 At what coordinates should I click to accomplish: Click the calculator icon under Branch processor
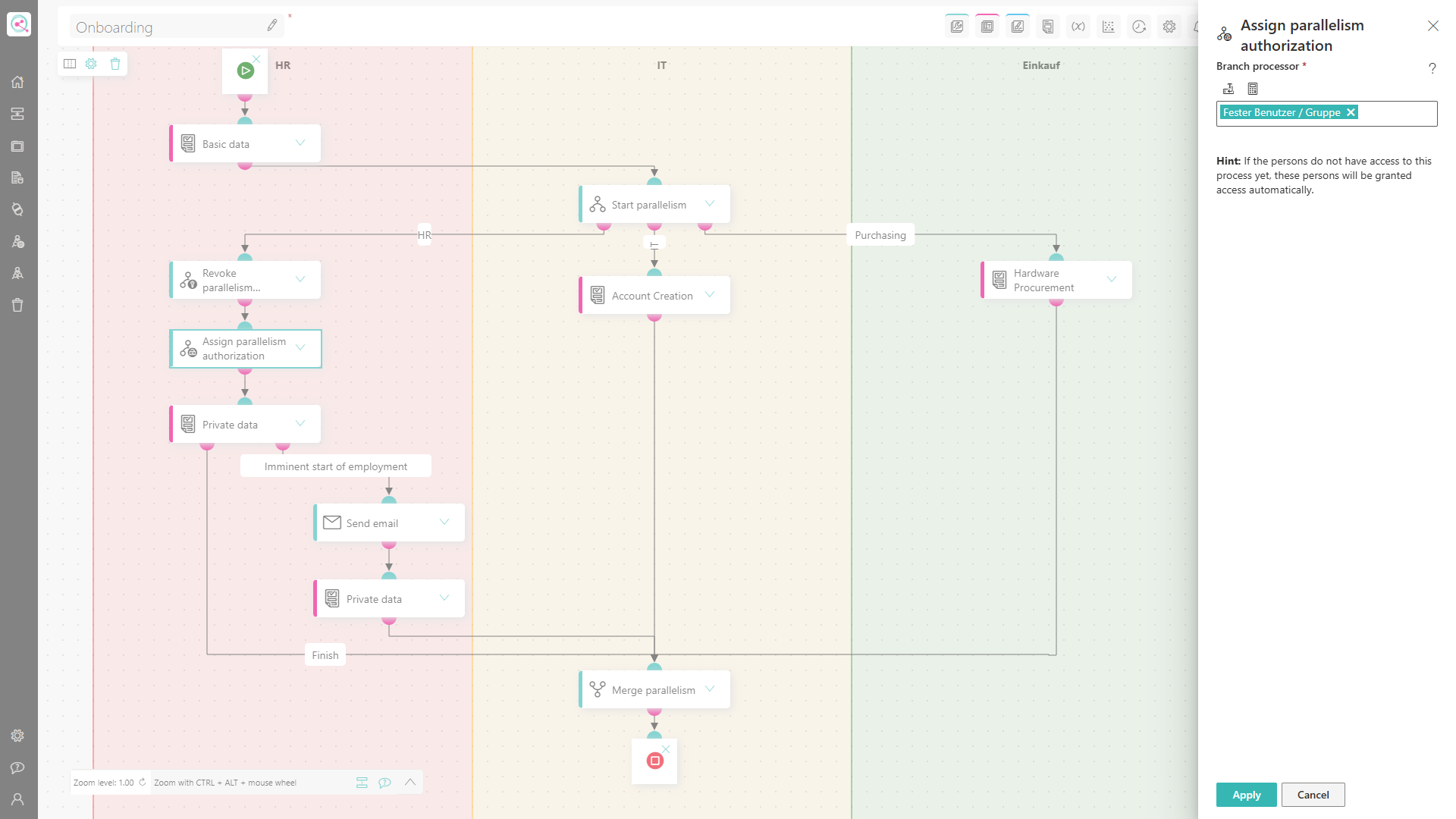(1253, 89)
